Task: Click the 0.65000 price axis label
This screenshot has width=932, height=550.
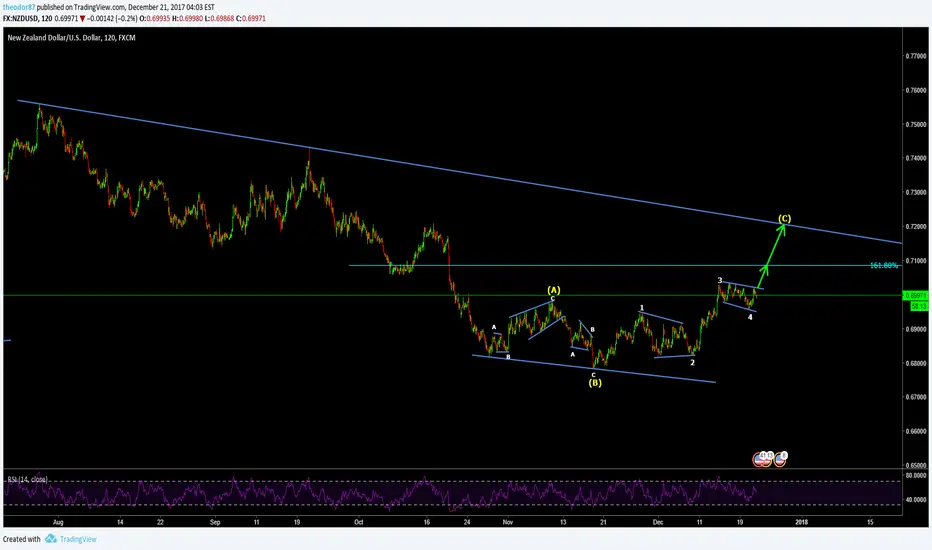Action: click(915, 466)
